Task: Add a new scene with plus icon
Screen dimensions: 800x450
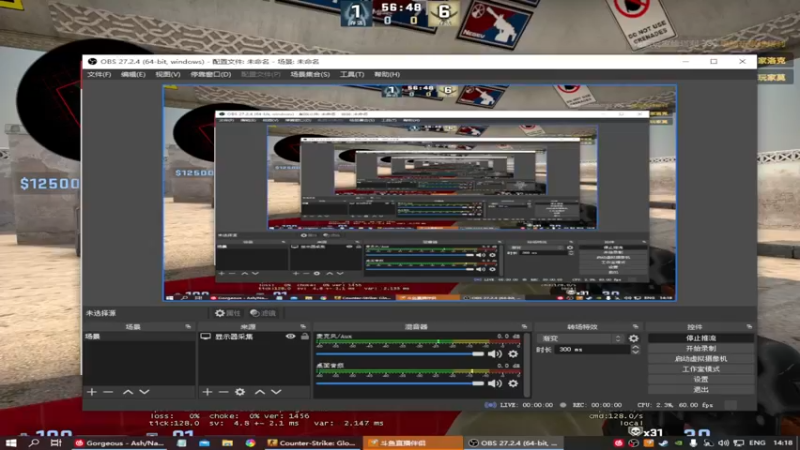Action: [x=92, y=392]
